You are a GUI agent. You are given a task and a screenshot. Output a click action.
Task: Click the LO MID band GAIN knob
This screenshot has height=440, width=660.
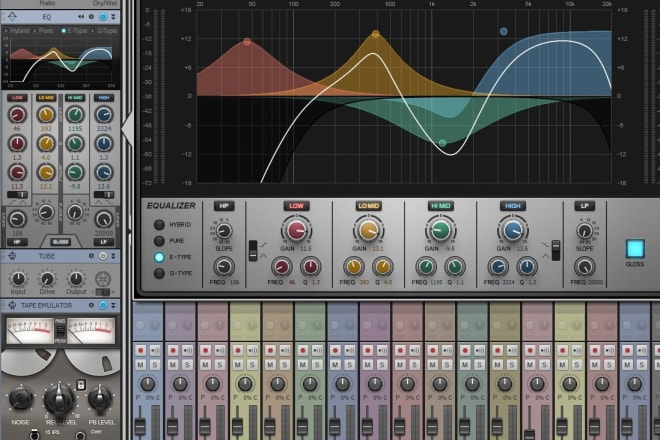[x=368, y=230]
